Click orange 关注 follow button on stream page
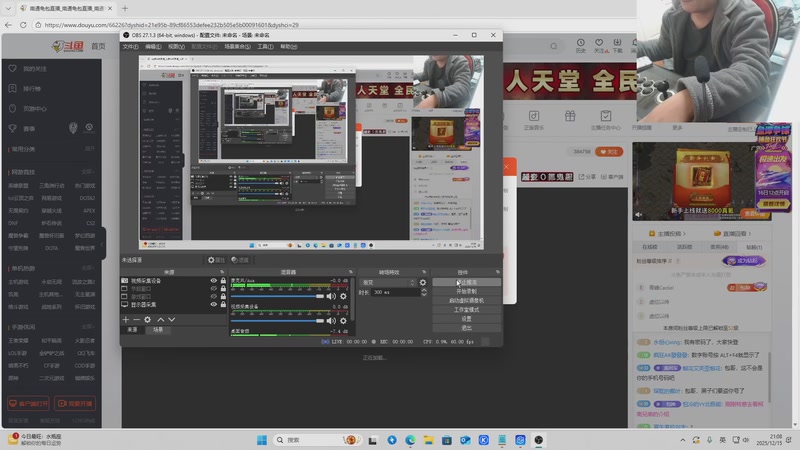800x450 pixels. [x=609, y=152]
